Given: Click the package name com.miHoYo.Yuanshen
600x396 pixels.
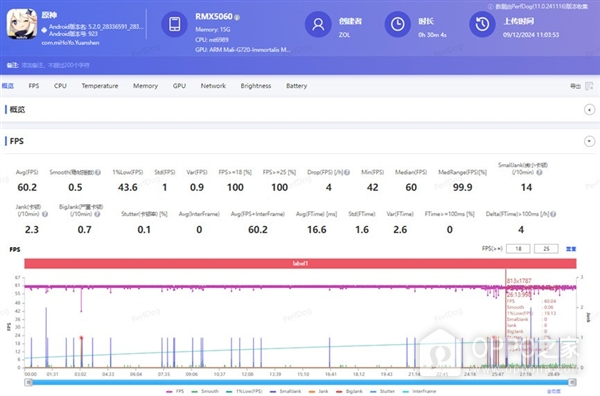Looking at the screenshot, I should [x=70, y=43].
